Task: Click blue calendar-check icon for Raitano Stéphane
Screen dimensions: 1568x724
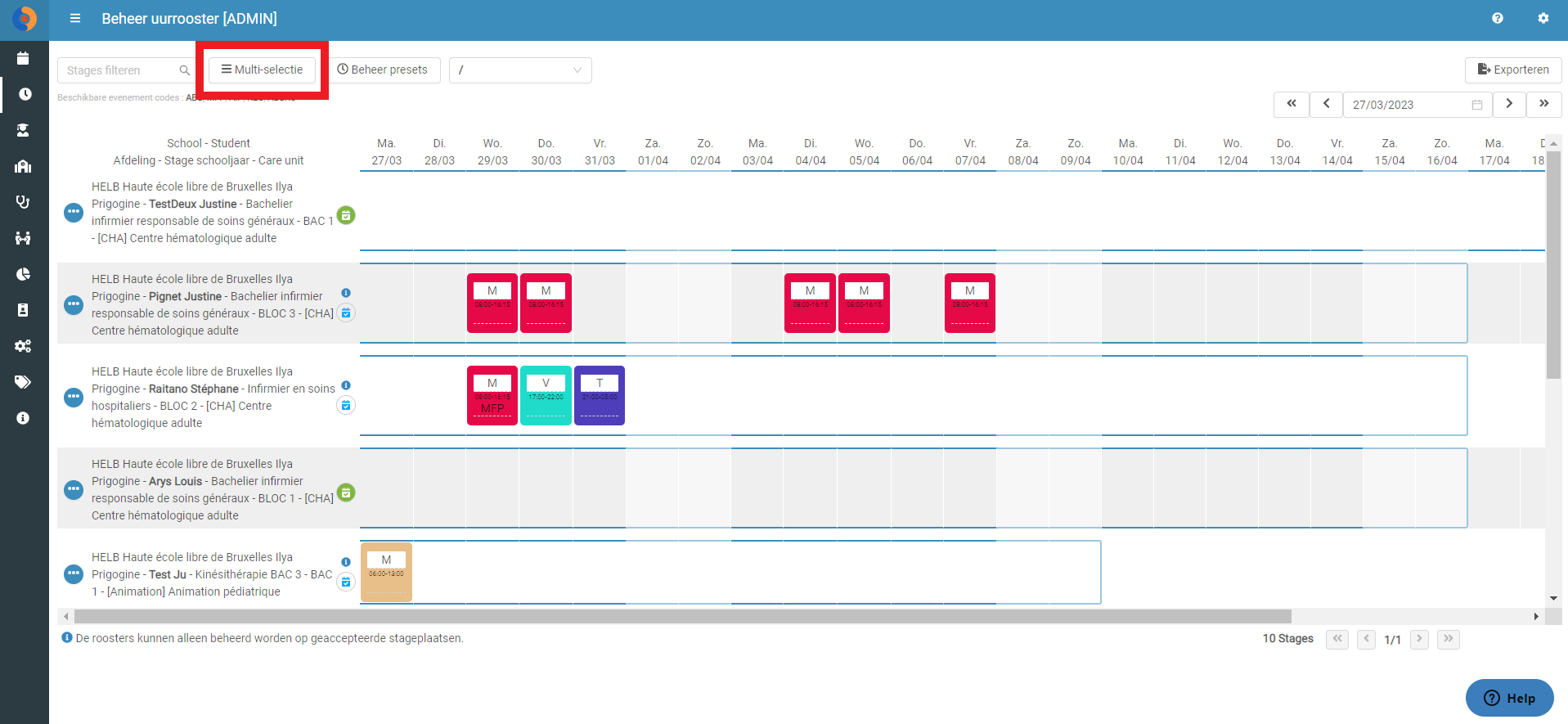Action: pyautogui.click(x=346, y=405)
